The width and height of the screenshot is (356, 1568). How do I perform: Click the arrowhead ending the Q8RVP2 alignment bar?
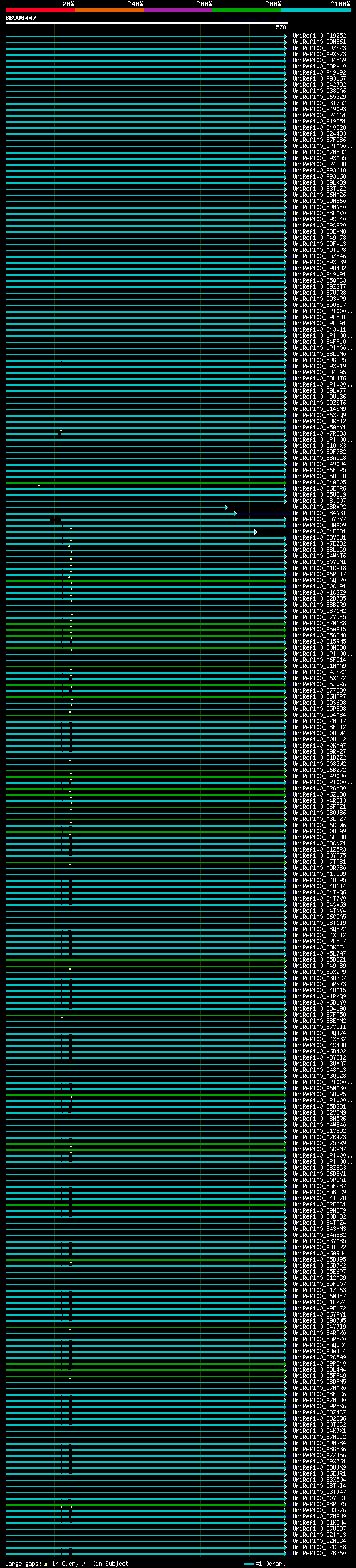(x=226, y=507)
